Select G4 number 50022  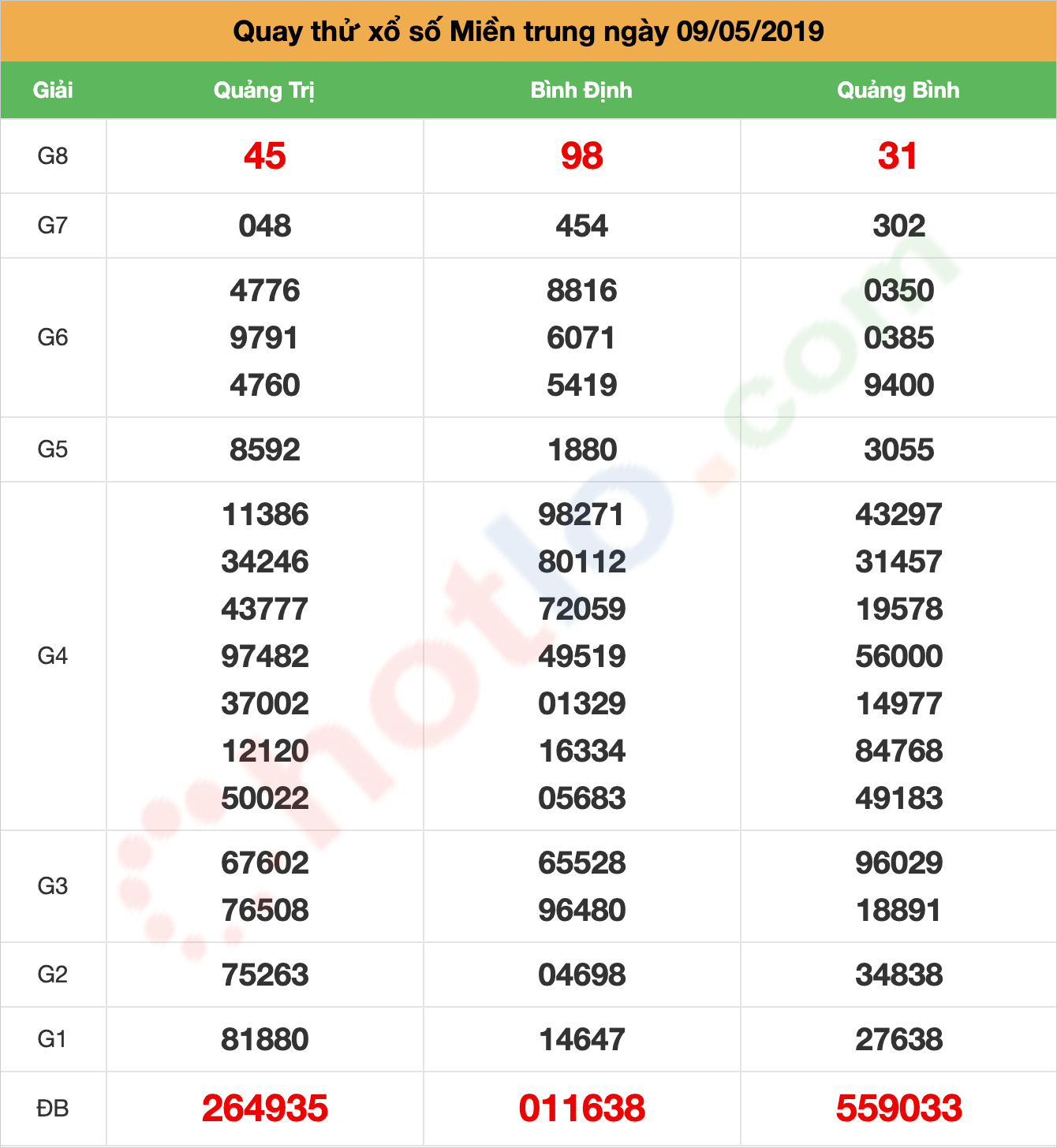click(265, 799)
